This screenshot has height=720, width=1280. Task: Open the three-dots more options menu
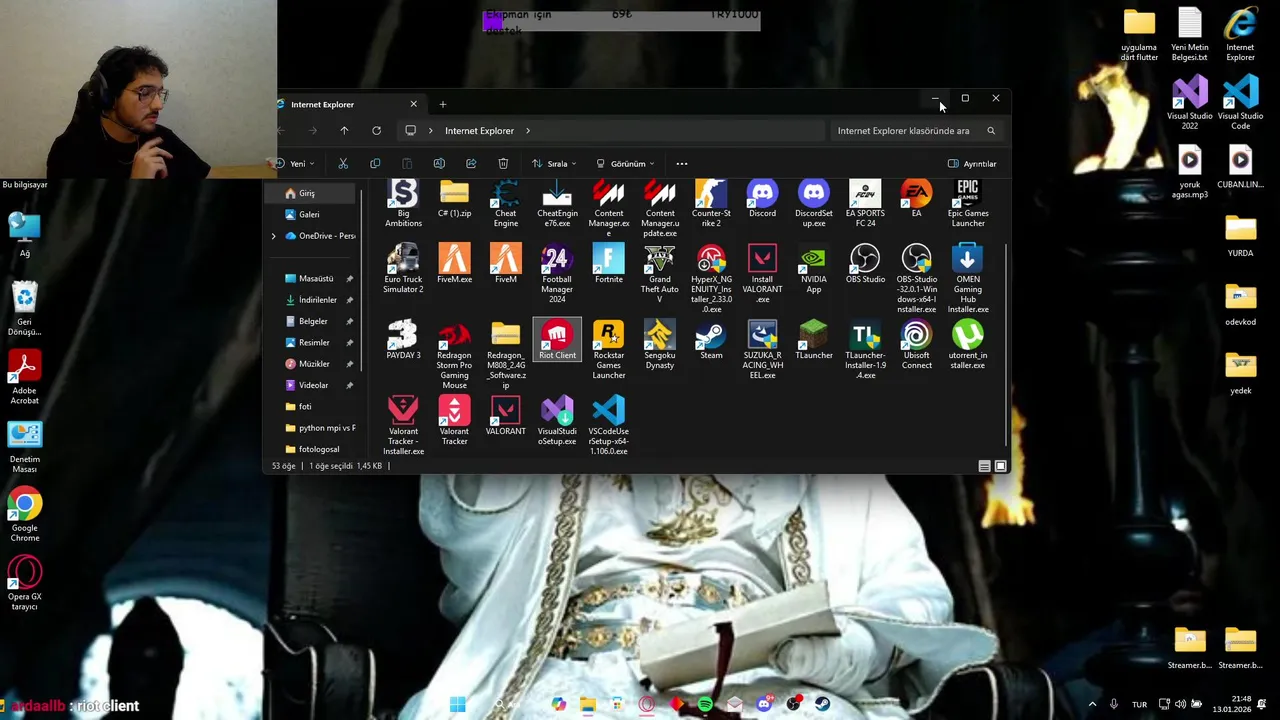(x=682, y=164)
